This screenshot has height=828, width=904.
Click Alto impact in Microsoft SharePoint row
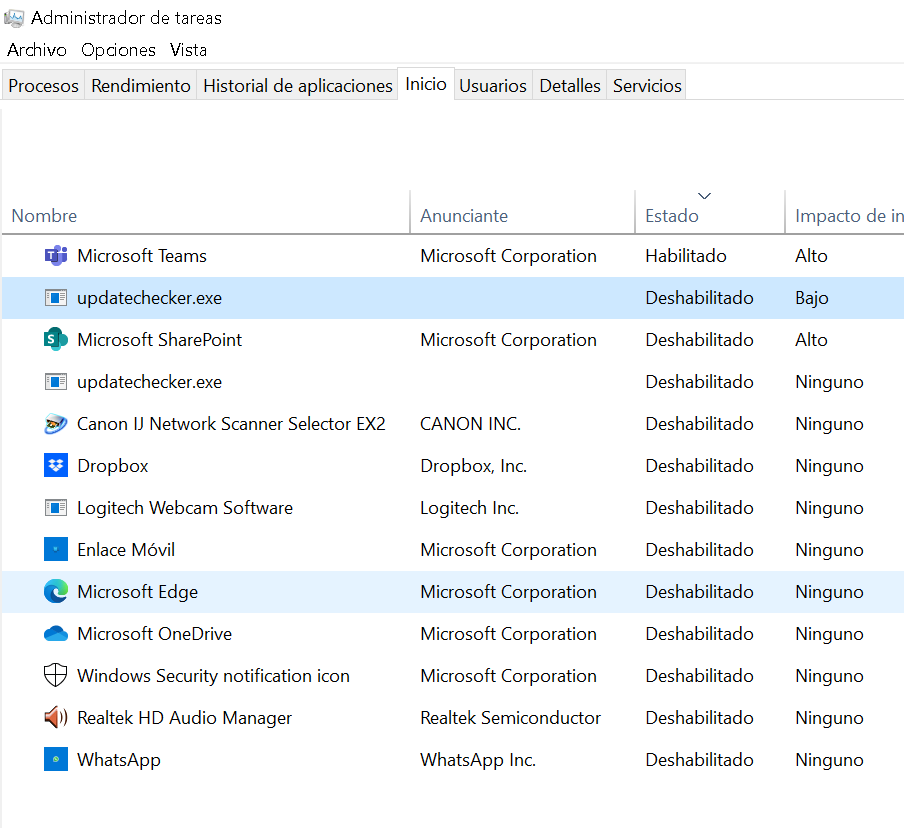click(811, 340)
